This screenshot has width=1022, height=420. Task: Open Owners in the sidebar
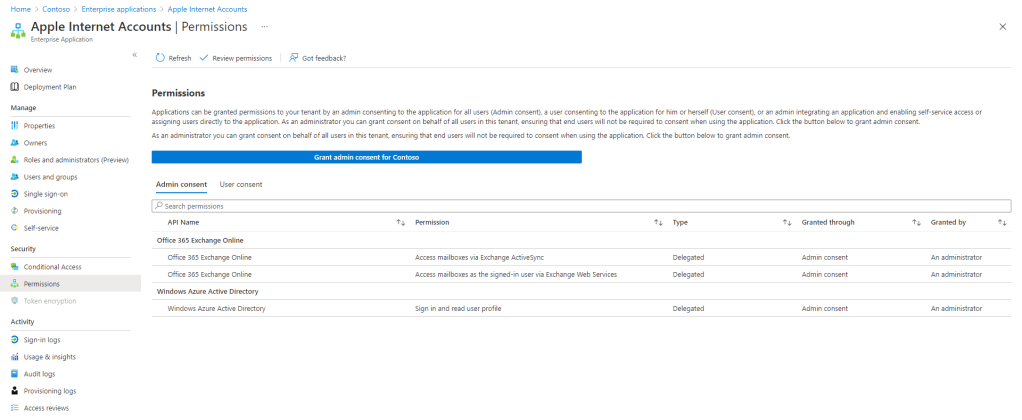coord(36,142)
